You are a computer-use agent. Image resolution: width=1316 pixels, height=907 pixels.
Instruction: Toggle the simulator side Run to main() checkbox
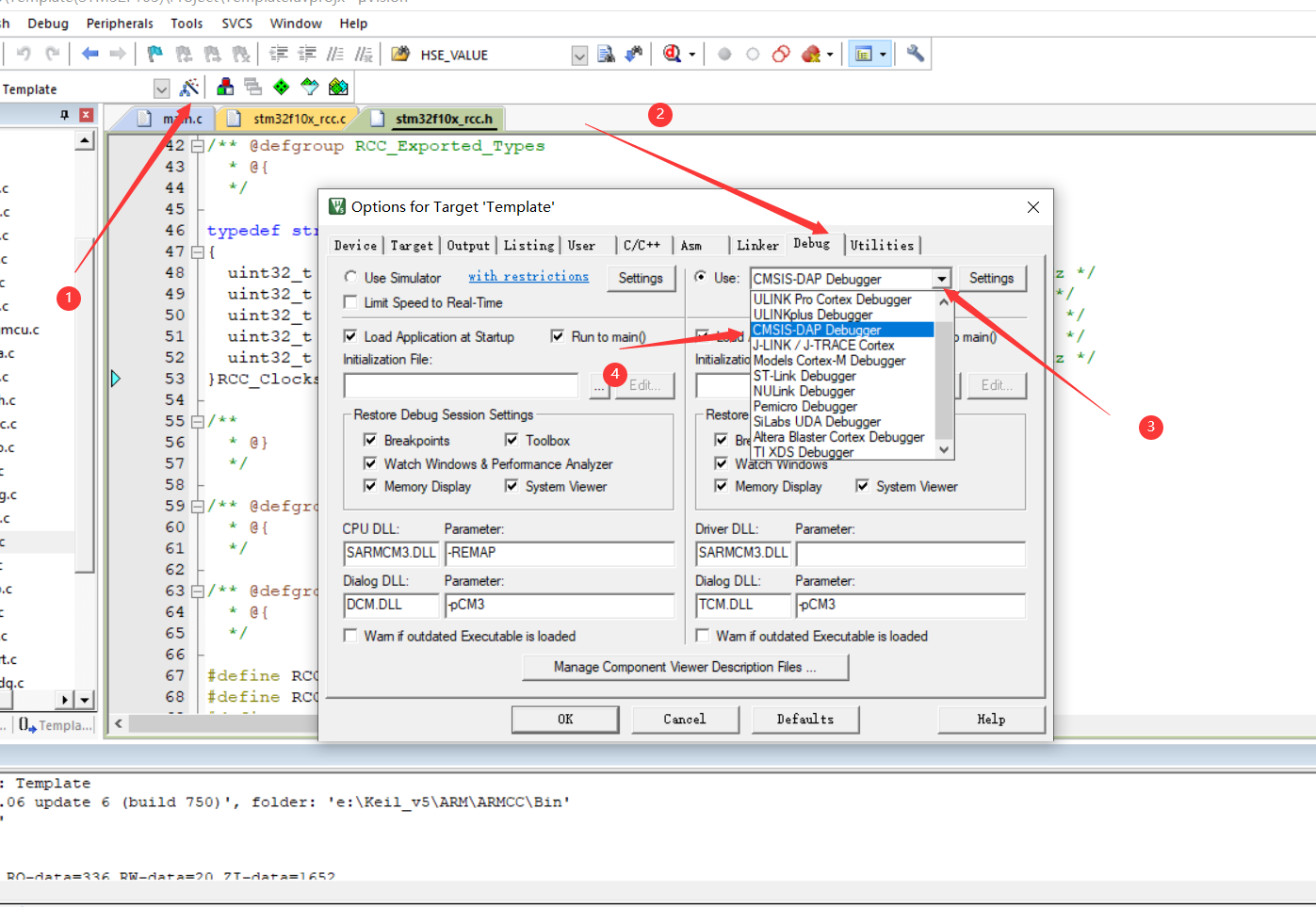tap(558, 336)
